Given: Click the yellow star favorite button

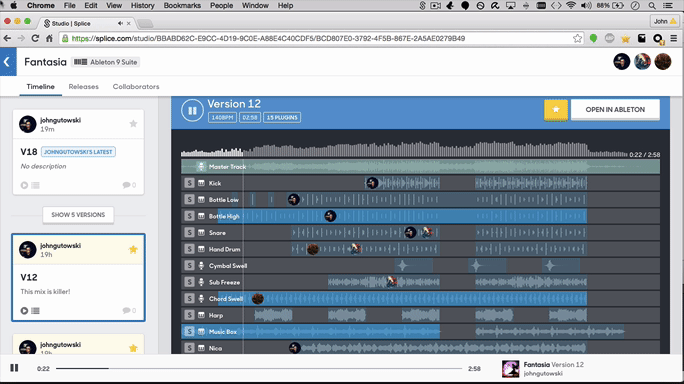Looking at the screenshot, I should (555, 110).
